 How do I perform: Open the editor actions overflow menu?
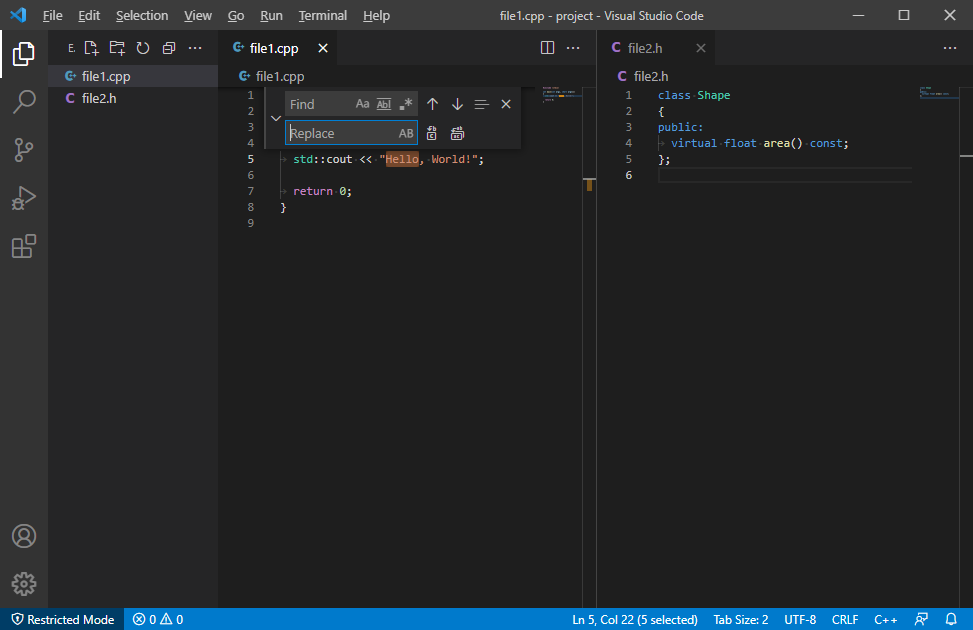tap(573, 48)
